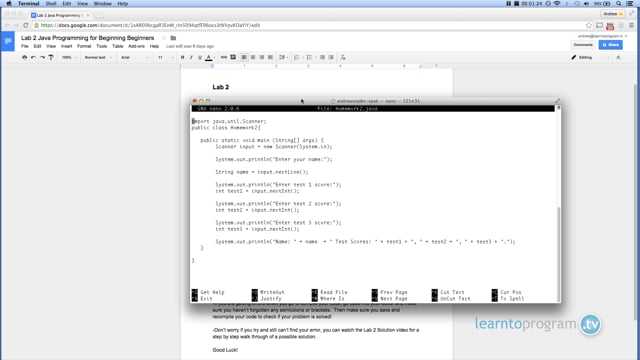Screen dimensions: 640x360
Task: Open the line spacing dropdown
Action: pos(282,58)
